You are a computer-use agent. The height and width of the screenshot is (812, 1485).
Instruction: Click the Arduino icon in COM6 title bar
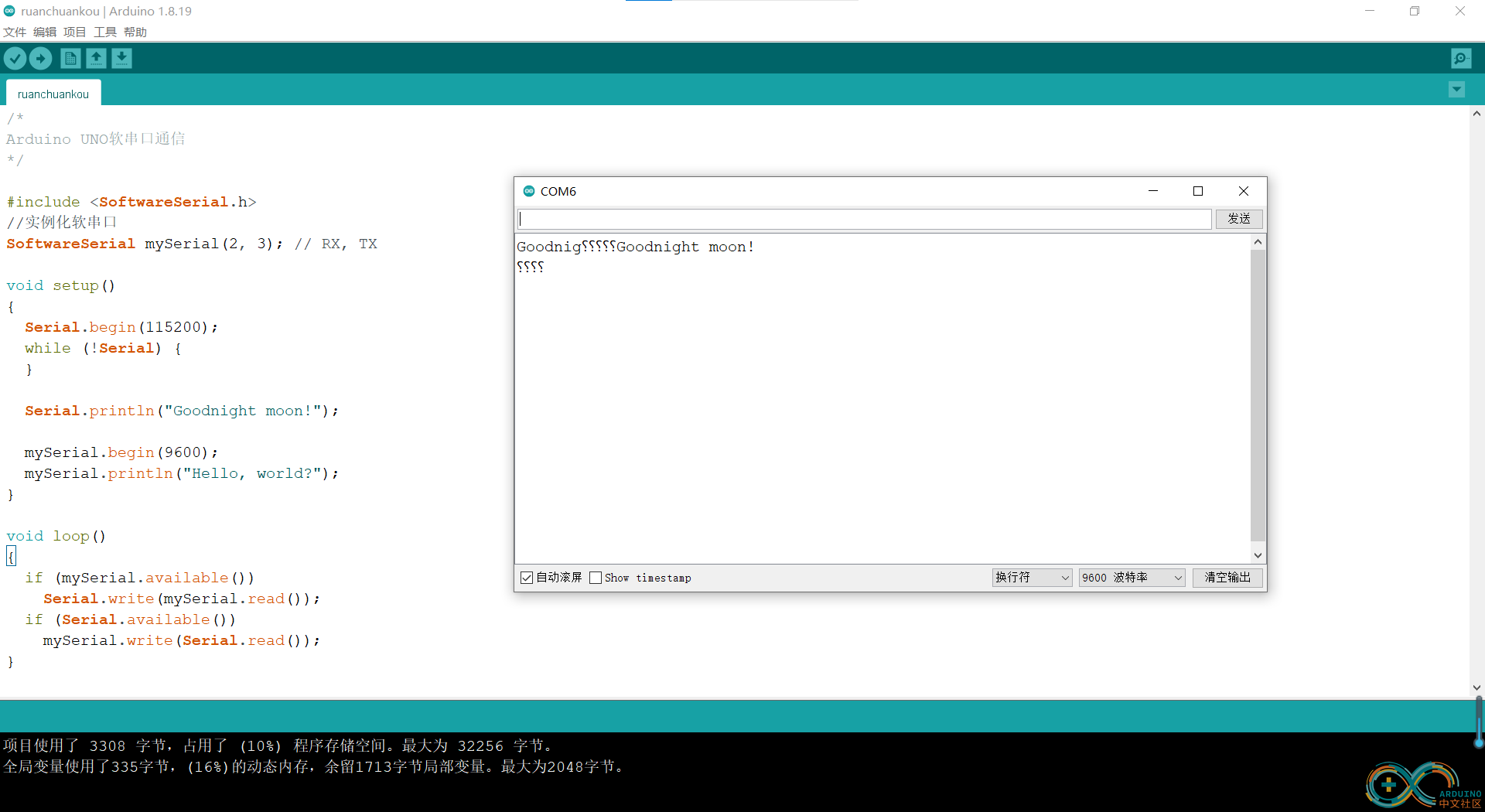tap(529, 191)
